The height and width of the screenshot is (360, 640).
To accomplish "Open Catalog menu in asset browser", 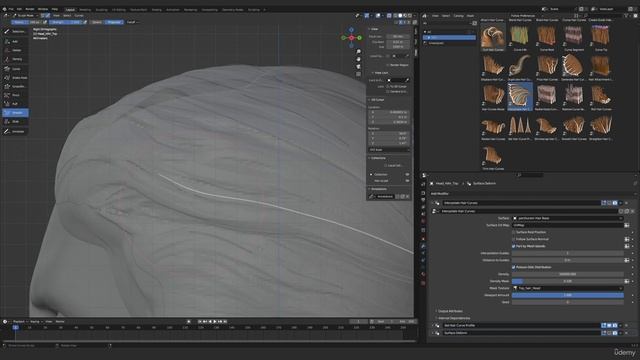I will click(458, 16).
